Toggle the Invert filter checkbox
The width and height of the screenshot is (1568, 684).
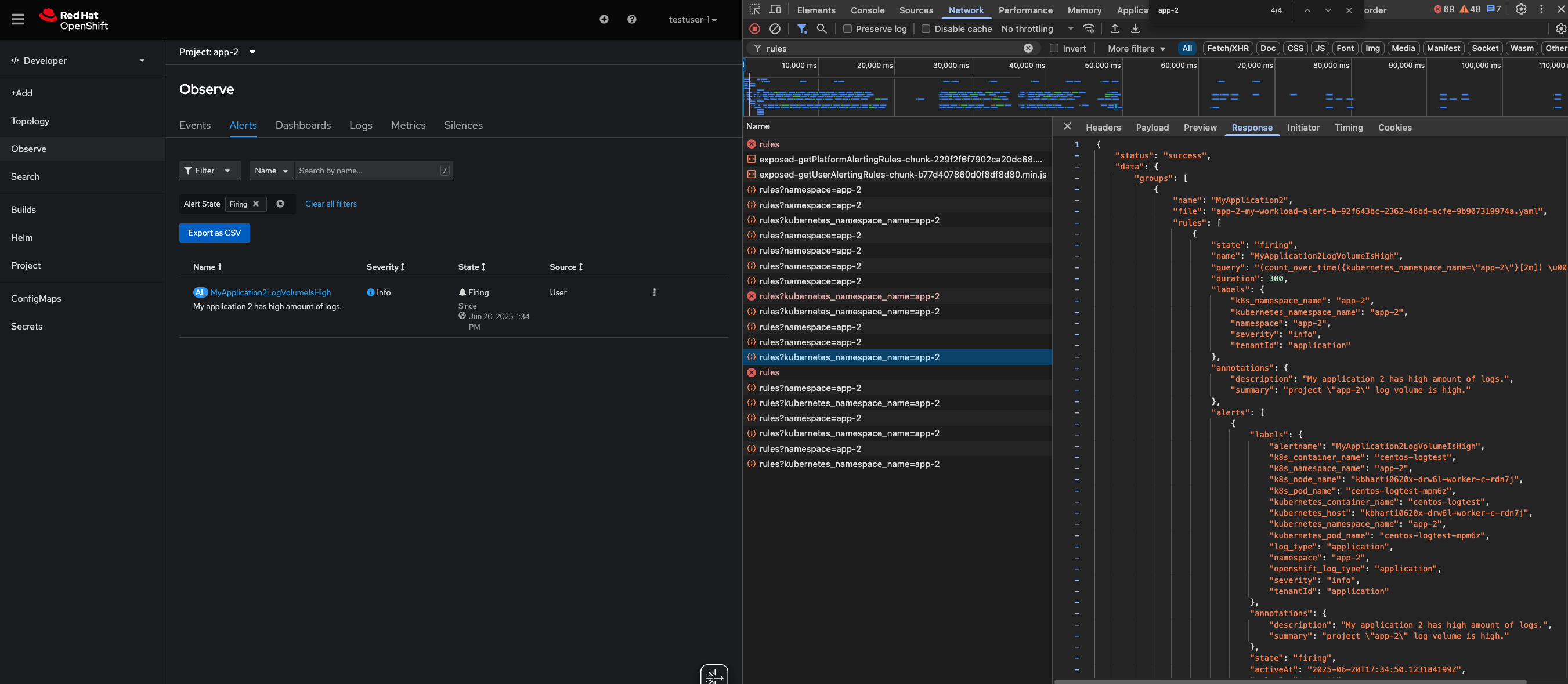[1054, 48]
